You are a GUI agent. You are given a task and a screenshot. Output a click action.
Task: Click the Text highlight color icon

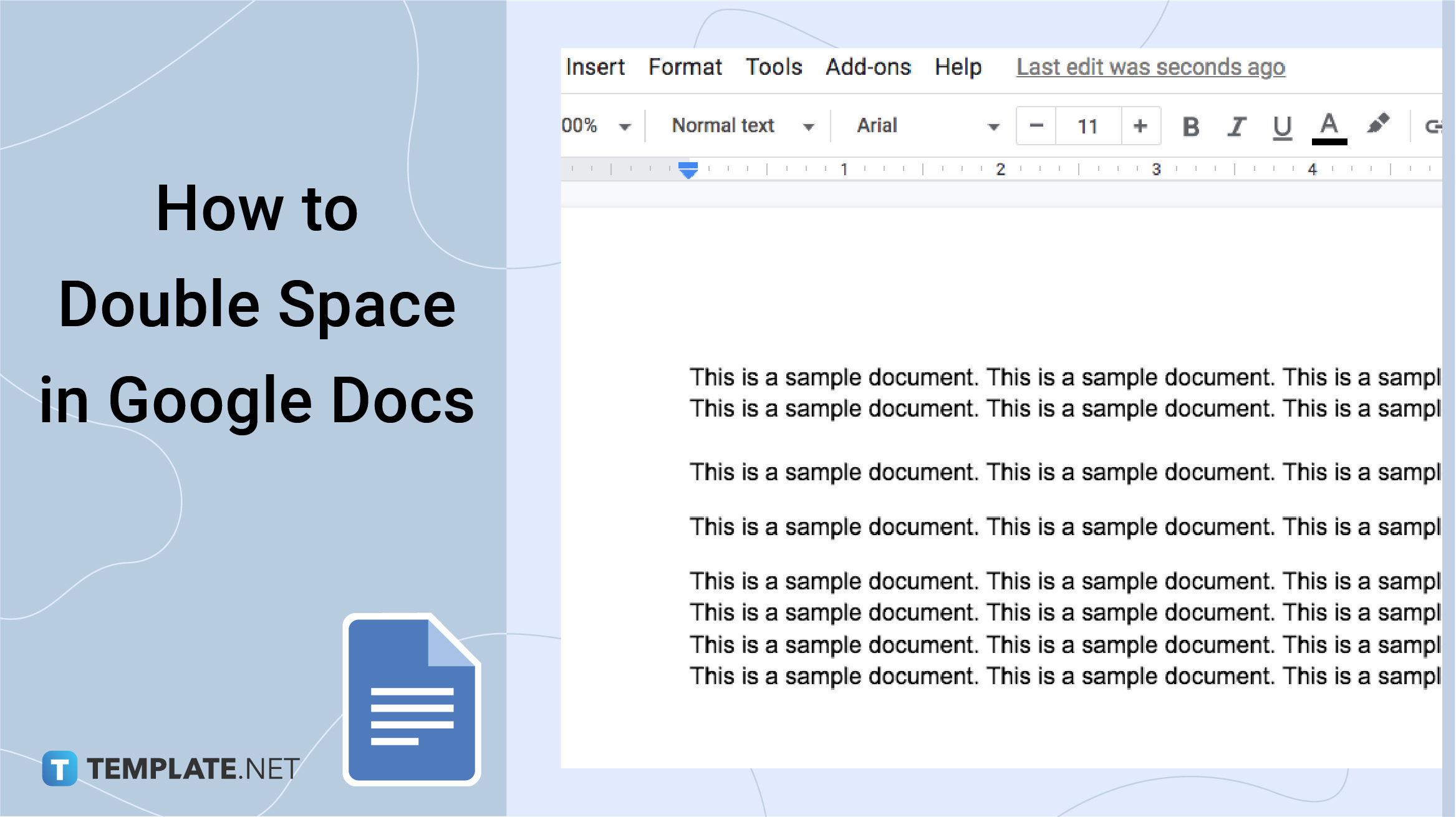[1379, 124]
